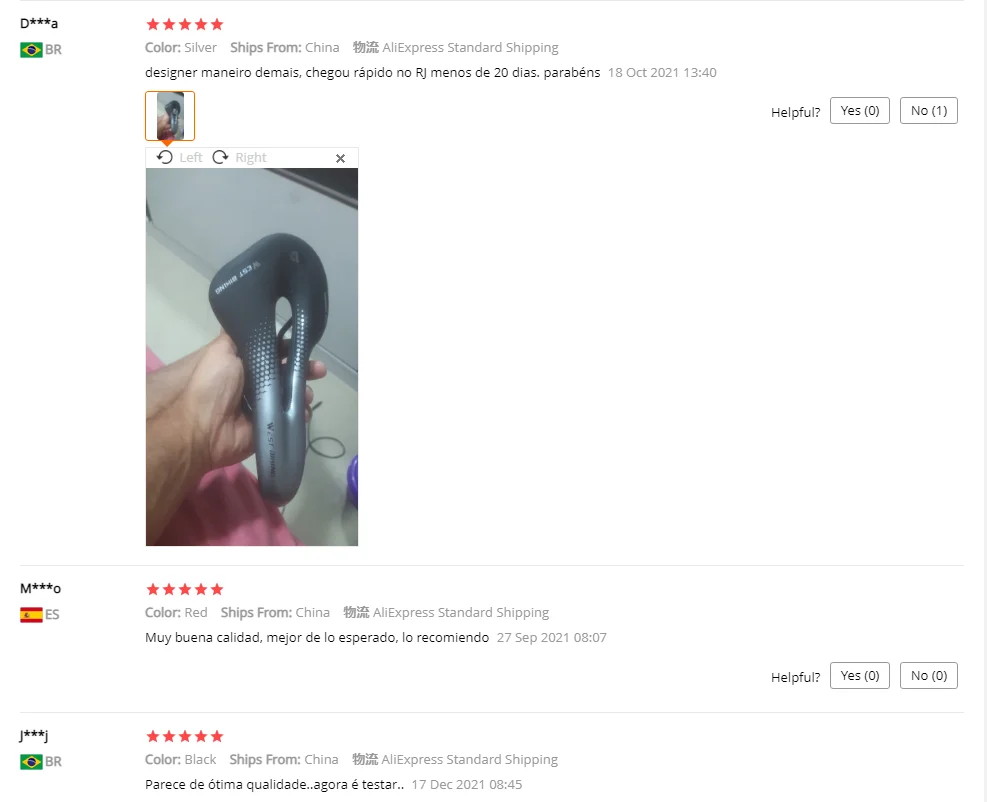Image resolution: width=987 pixels, height=802 pixels.
Task: Click the rotate Right arrow icon
Action: point(220,157)
